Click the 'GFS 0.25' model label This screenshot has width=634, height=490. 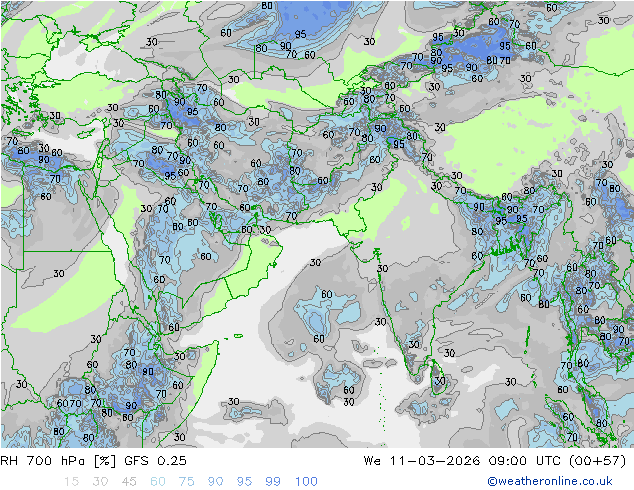coord(156,461)
